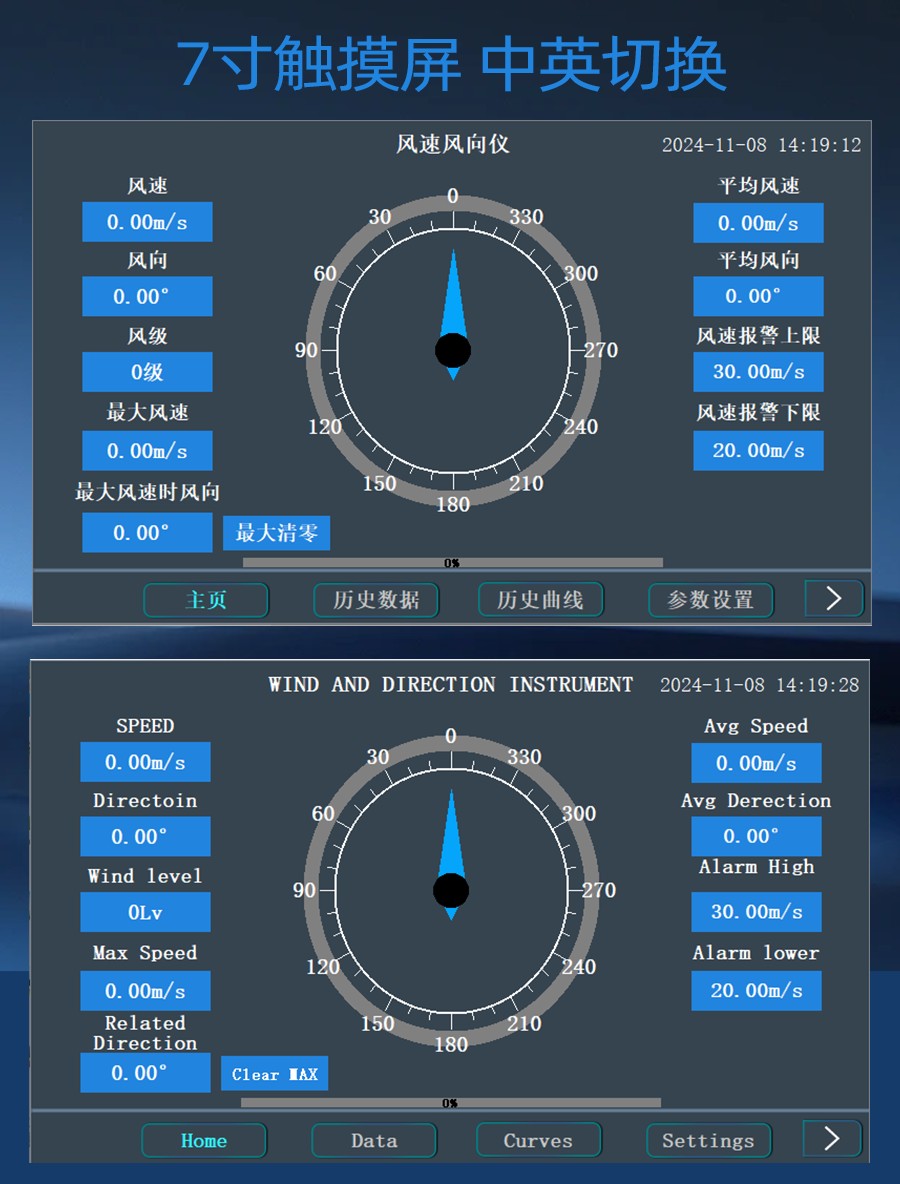The height and width of the screenshot is (1184, 900).
Task: Select the Max Speed value field
Action: [146, 991]
